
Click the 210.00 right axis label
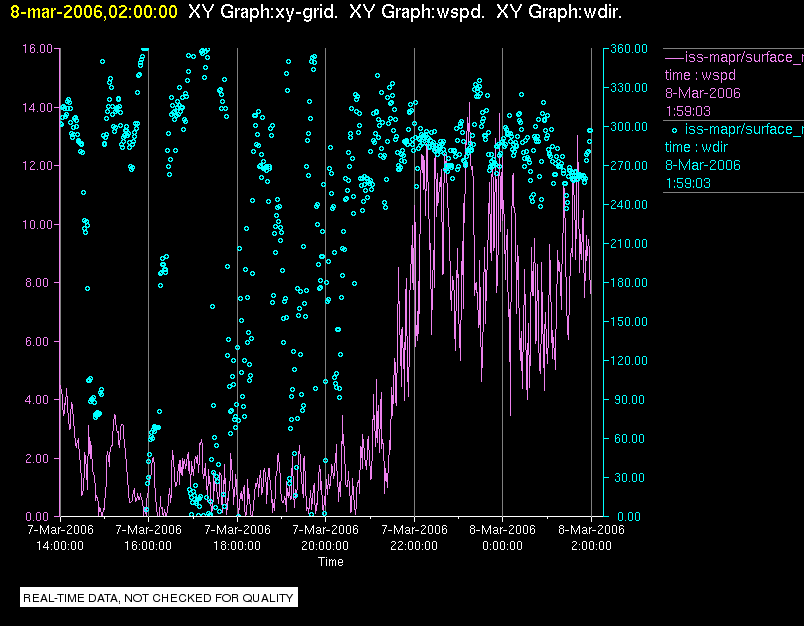pyautogui.click(x=629, y=244)
